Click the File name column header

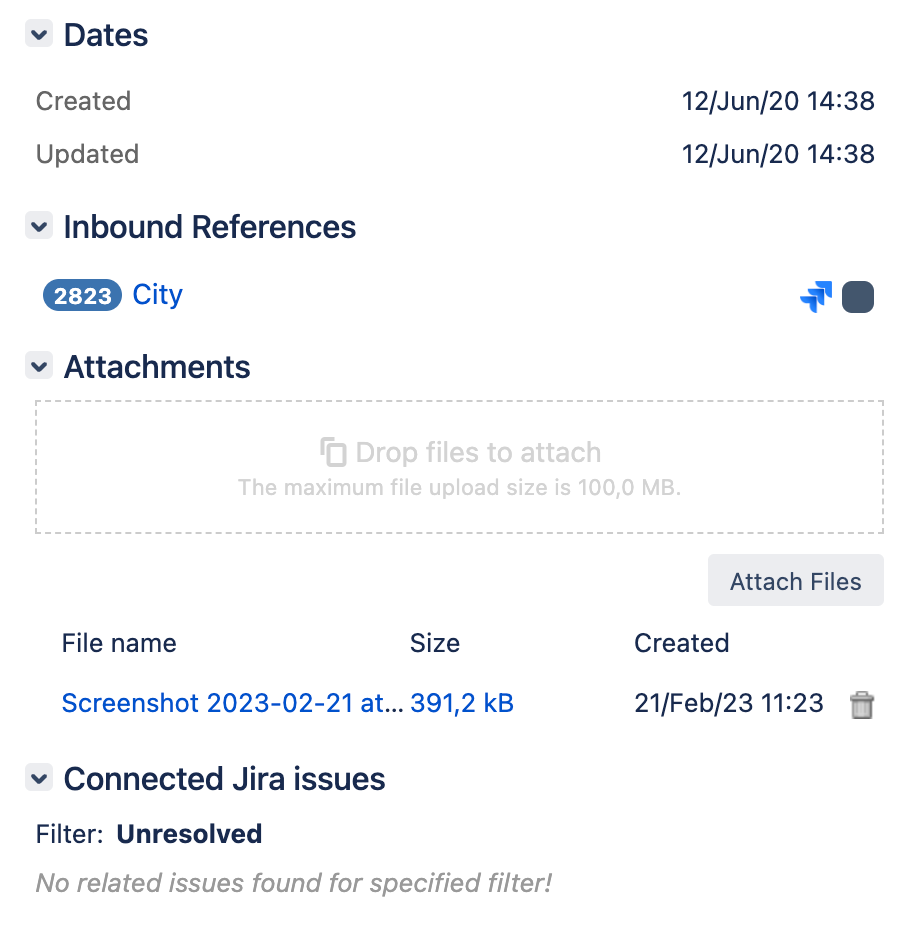pos(119,643)
